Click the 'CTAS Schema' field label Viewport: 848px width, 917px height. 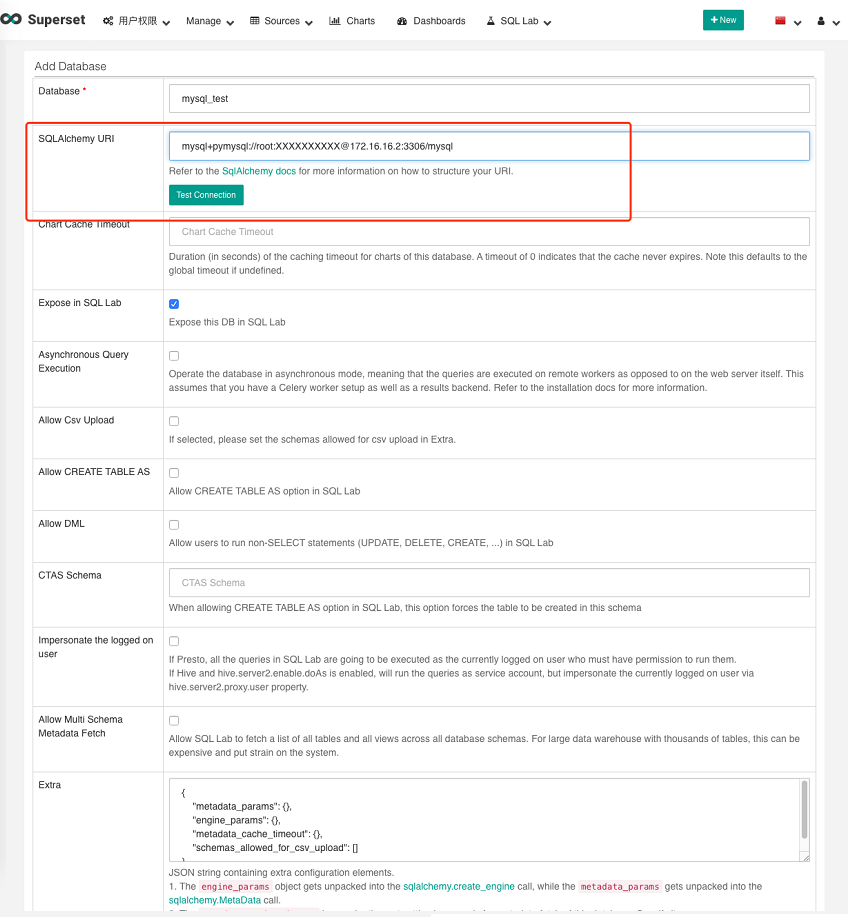(70, 575)
